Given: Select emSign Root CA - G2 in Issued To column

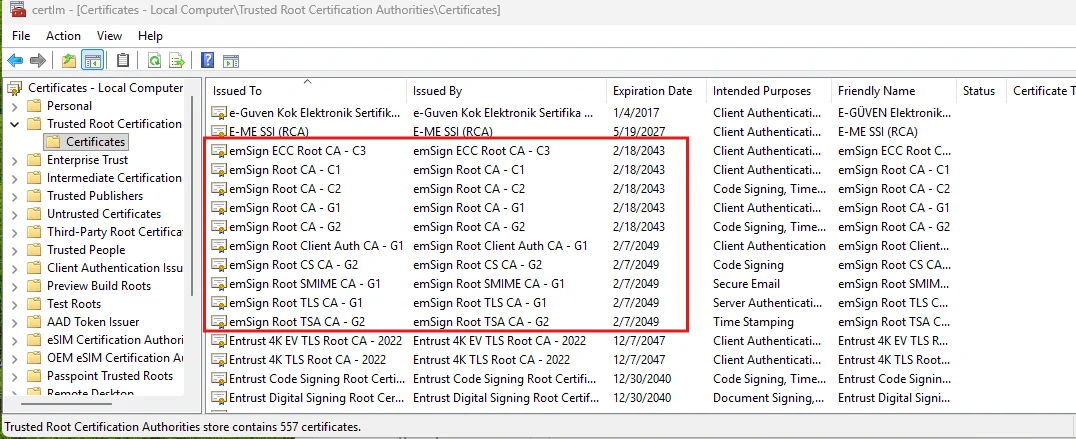Looking at the screenshot, I should [x=285, y=227].
